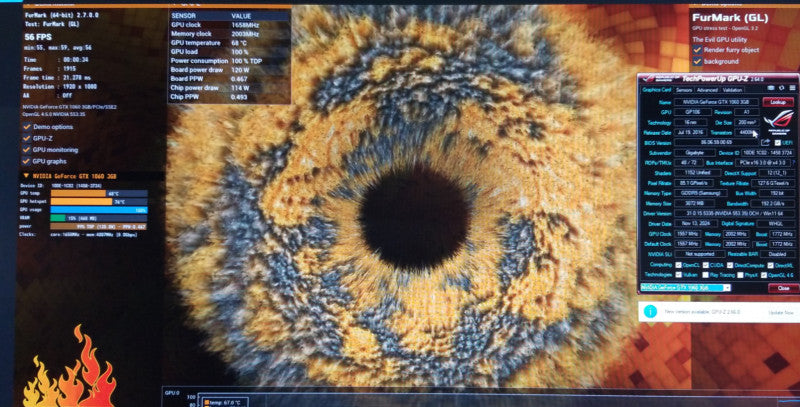Click Board power draw row in sensor table
Viewport: 800px width, 407px height.
point(230,70)
